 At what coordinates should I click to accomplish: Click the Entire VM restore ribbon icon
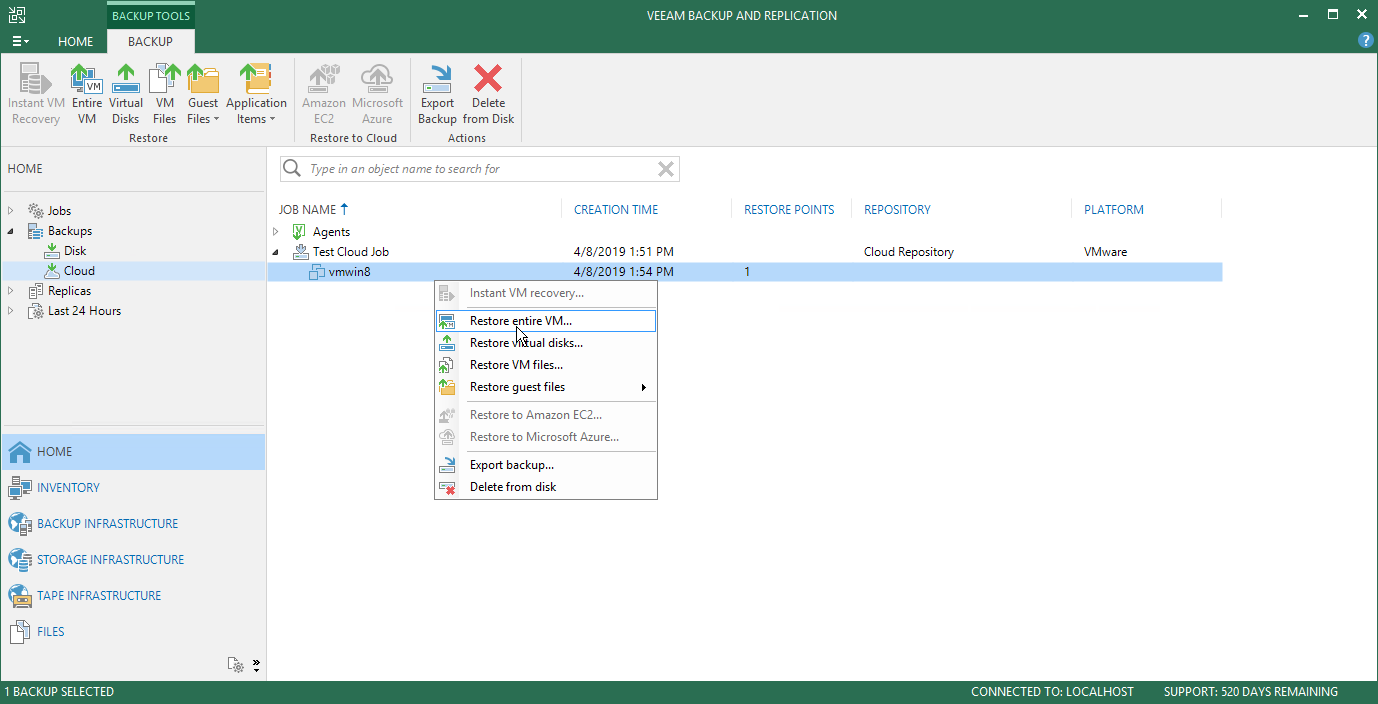coord(87,94)
